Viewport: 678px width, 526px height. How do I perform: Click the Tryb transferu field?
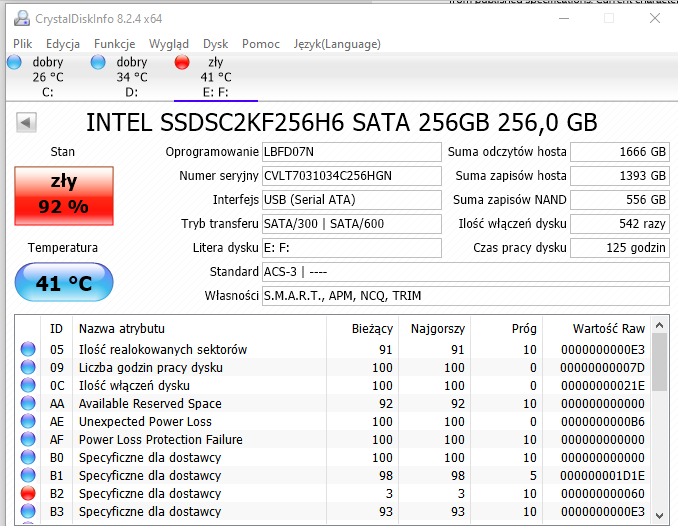click(x=352, y=224)
